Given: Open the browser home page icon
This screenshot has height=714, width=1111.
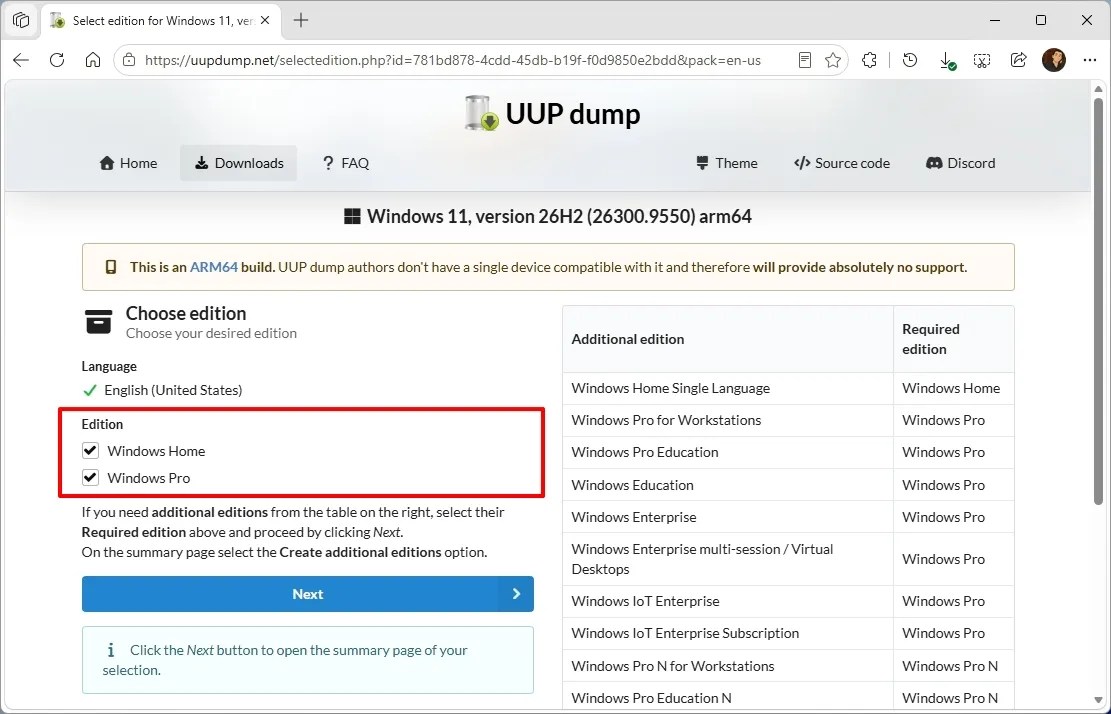Looking at the screenshot, I should tap(93, 60).
